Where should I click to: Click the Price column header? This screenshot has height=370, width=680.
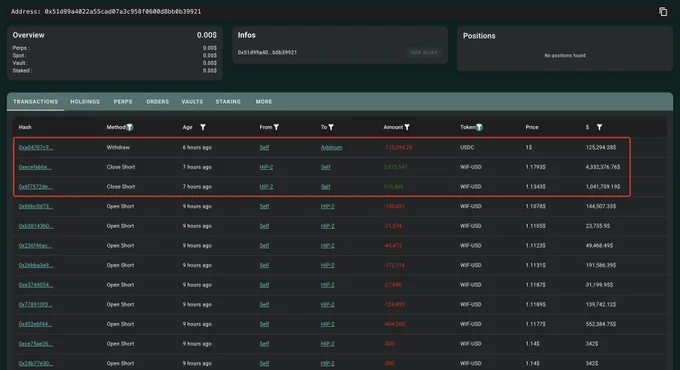532,127
